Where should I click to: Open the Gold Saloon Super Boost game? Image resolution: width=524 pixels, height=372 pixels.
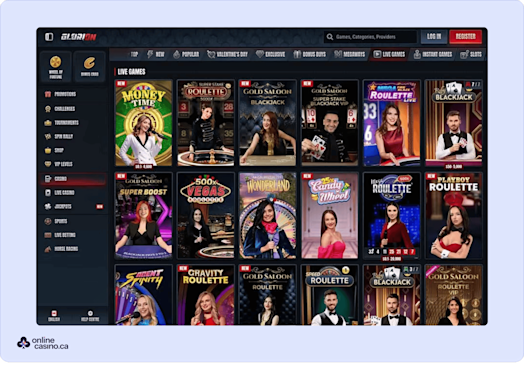(x=143, y=216)
